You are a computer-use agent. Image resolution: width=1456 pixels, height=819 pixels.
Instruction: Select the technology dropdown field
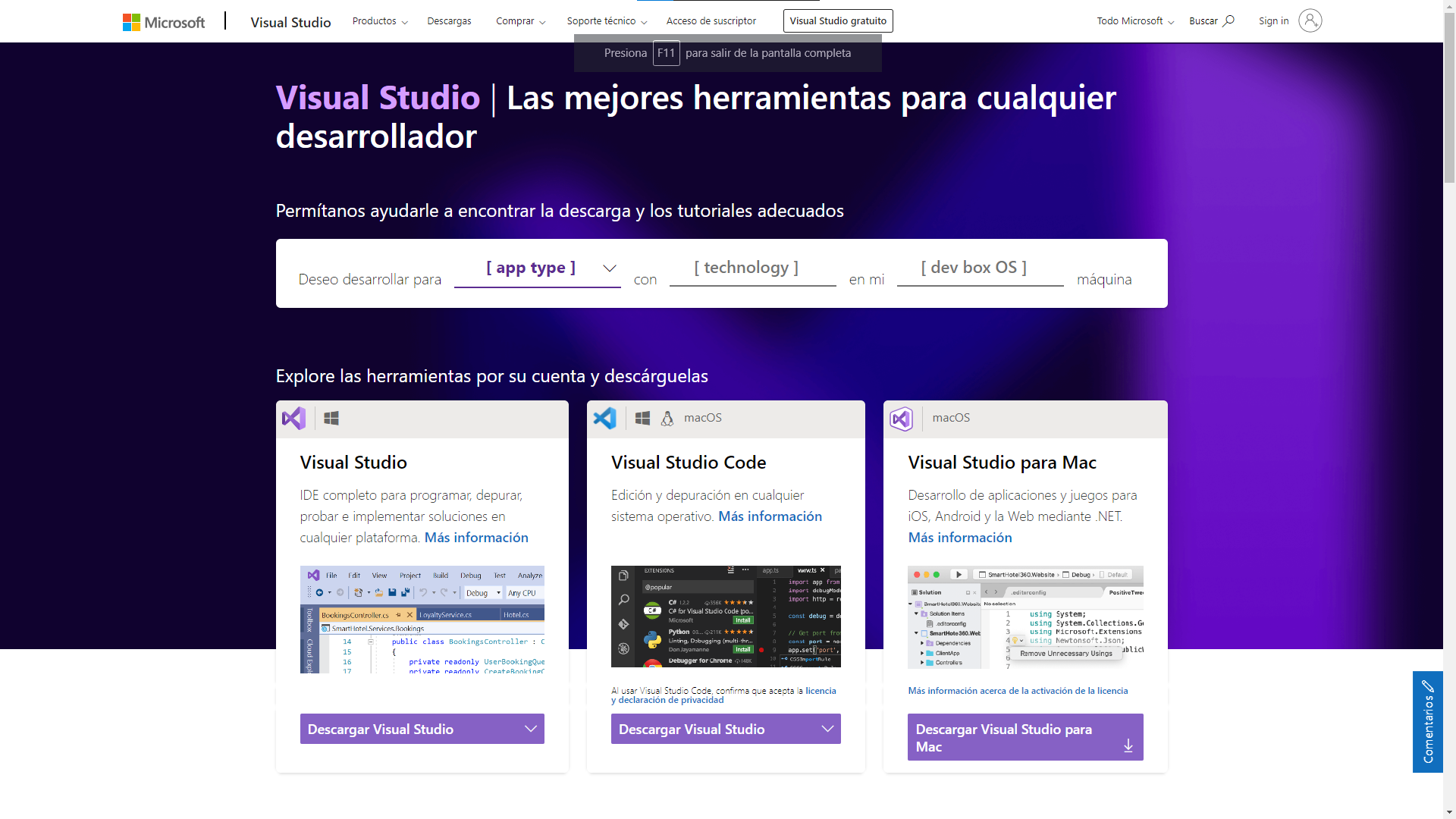pos(753,269)
